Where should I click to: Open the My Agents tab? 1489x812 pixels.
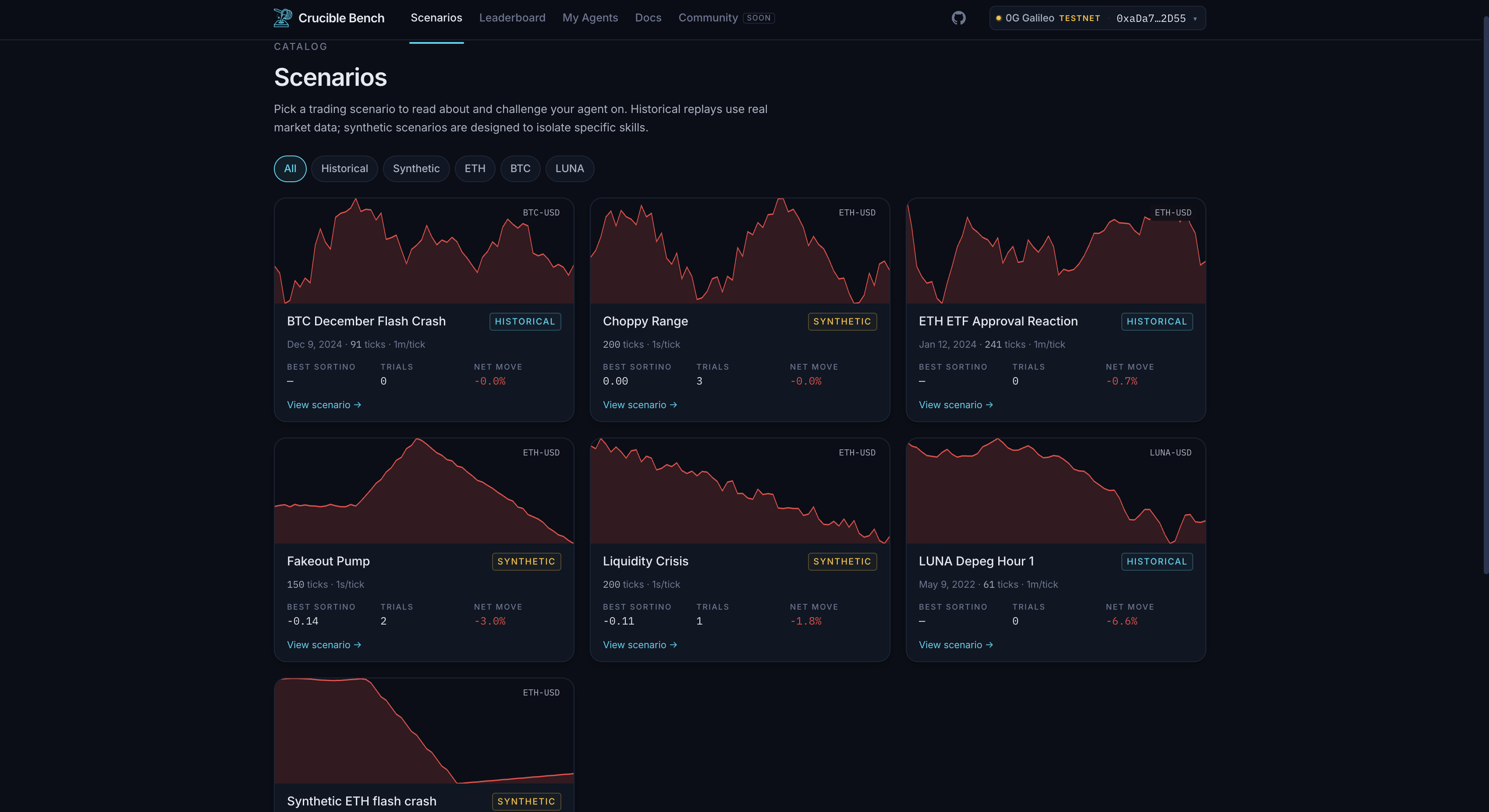(x=590, y=18)
